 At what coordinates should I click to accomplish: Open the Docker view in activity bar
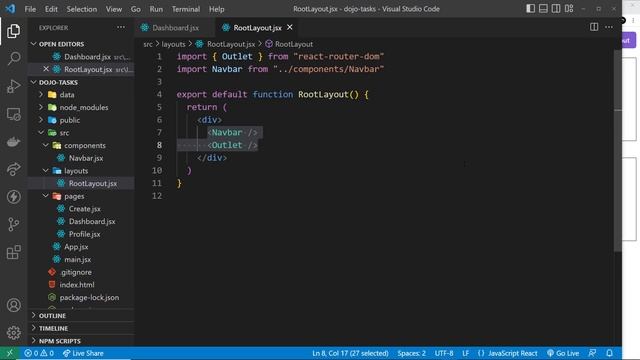coord(13,142)
